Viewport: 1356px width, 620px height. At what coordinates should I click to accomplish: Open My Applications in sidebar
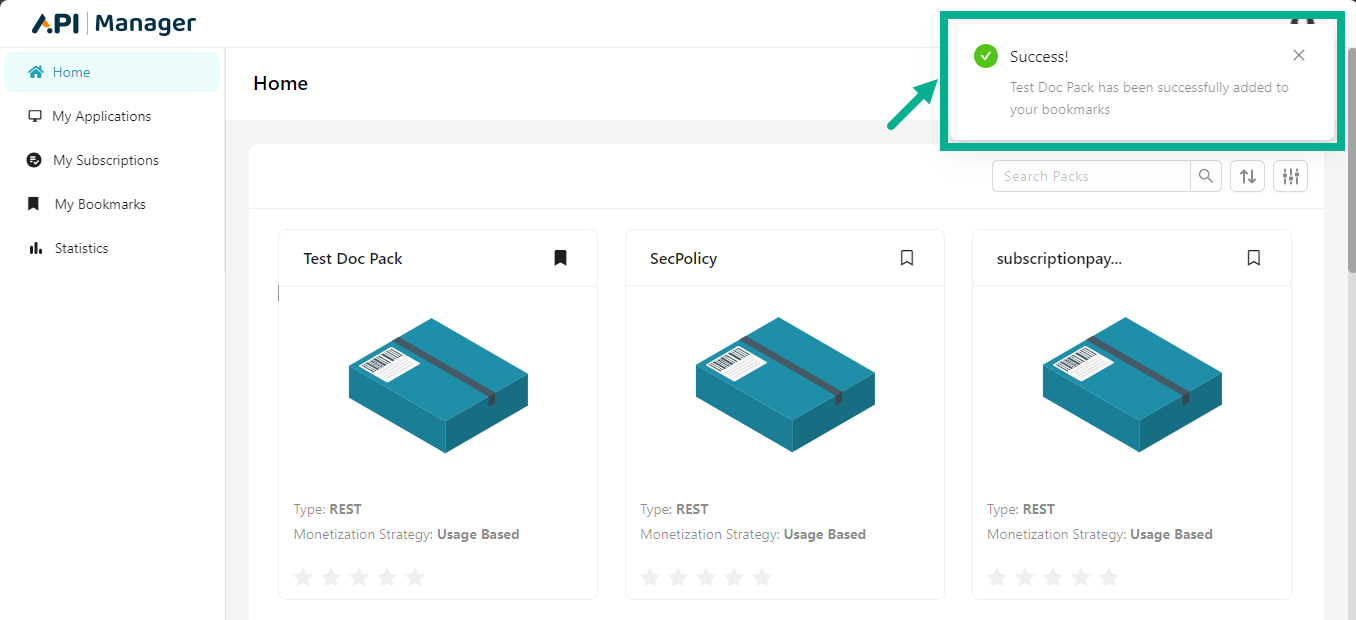pyautogui.click(x=101, y=116)
